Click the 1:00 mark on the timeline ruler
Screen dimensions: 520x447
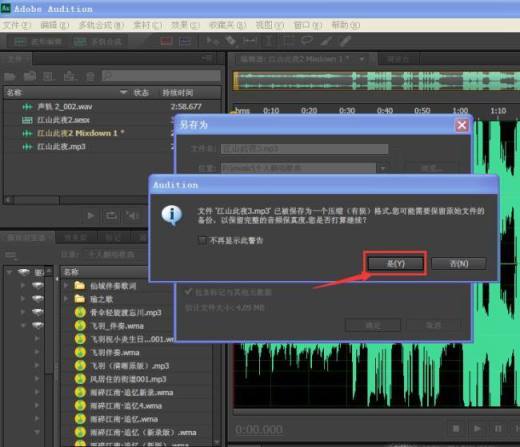click(460, 111)
